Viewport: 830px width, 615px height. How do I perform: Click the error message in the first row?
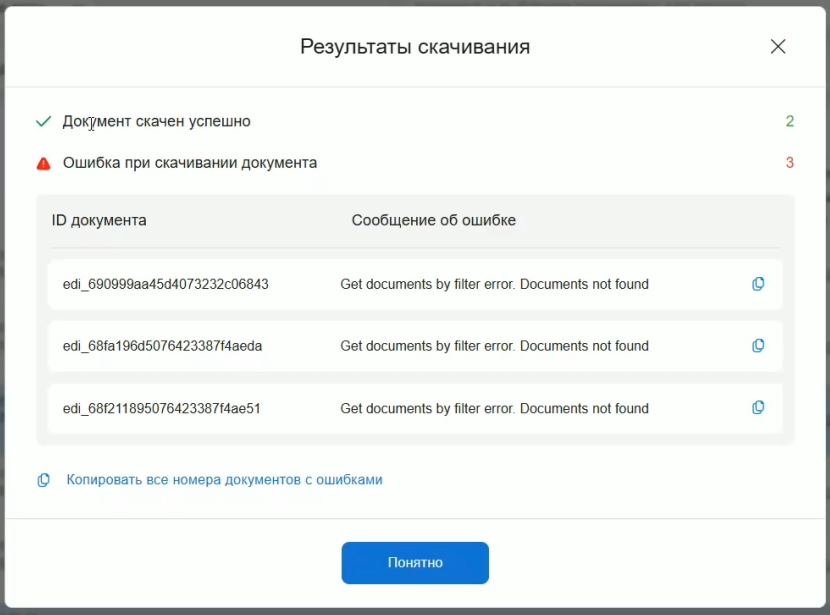494,284
